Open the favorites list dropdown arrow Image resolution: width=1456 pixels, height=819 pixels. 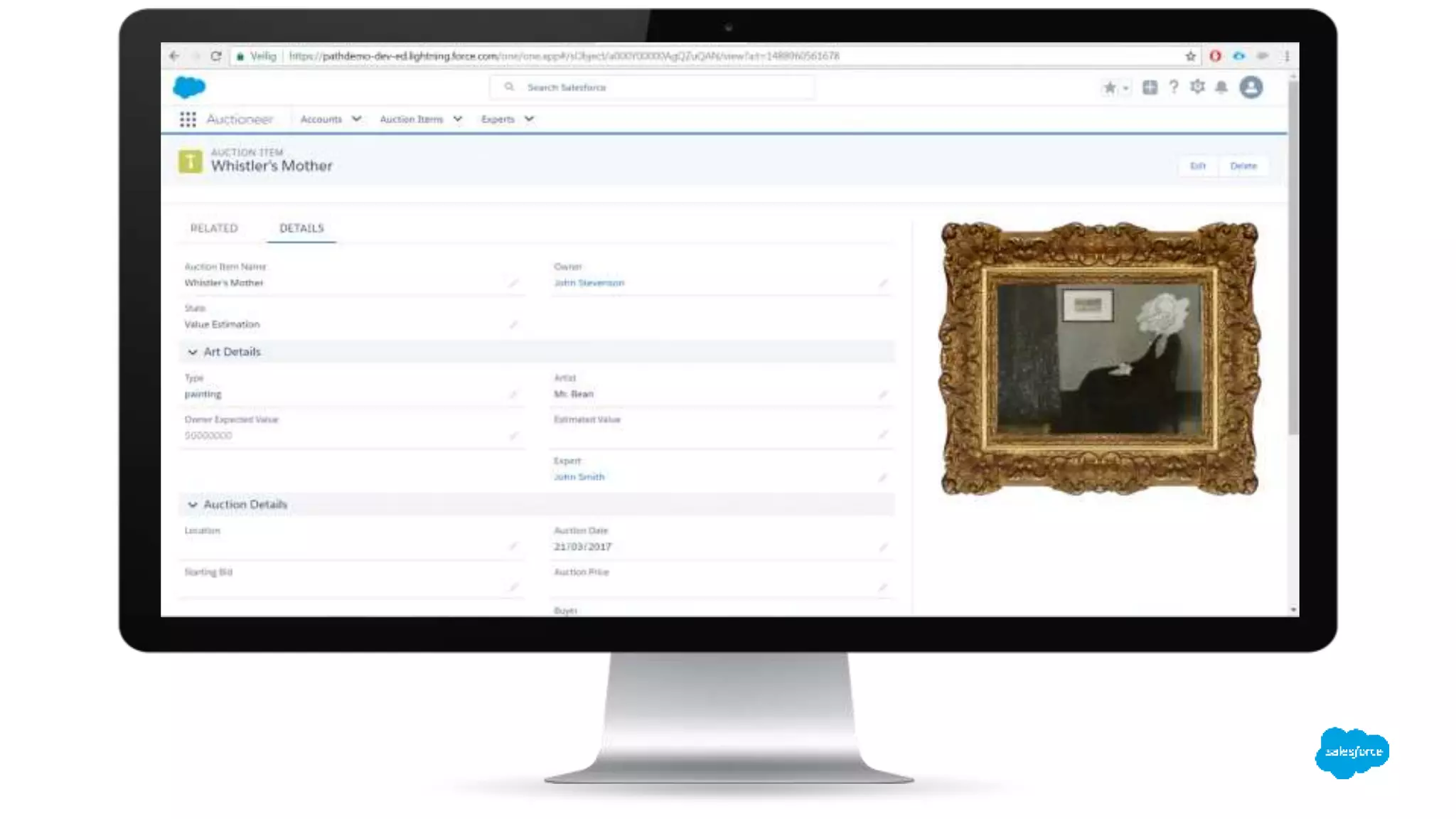click(1125, 88)
